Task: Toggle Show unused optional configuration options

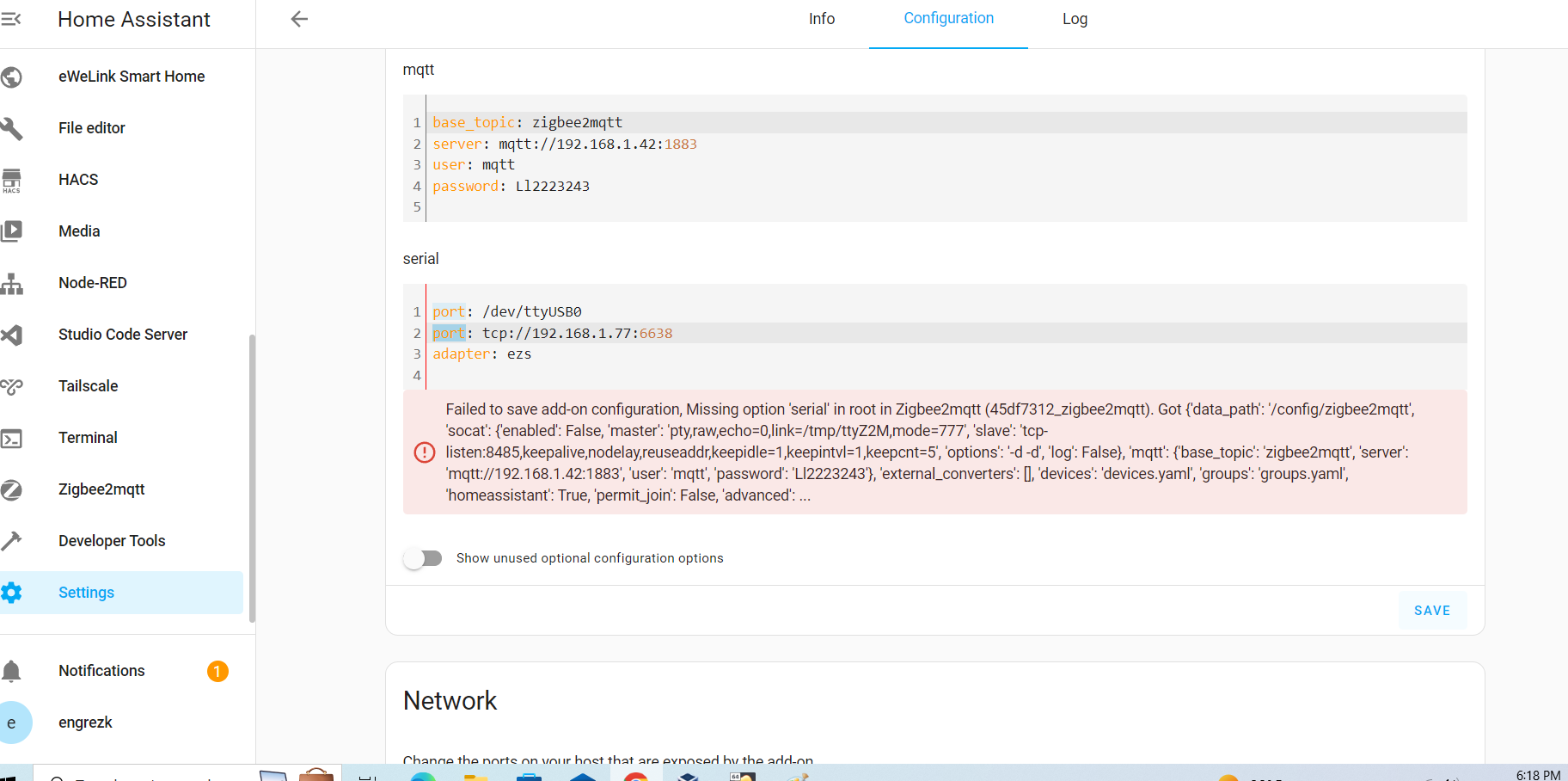Action: point(423,558)
